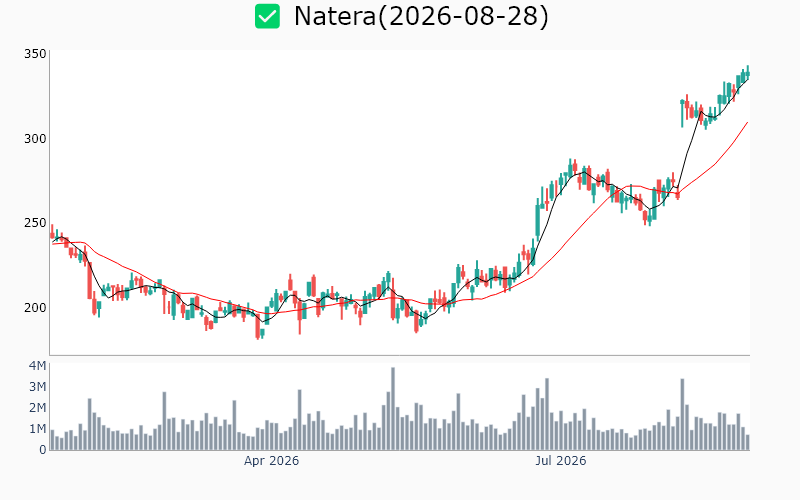Click the 1M volume axis label
This screenshot has width=800, height=500.
[37, 429]
